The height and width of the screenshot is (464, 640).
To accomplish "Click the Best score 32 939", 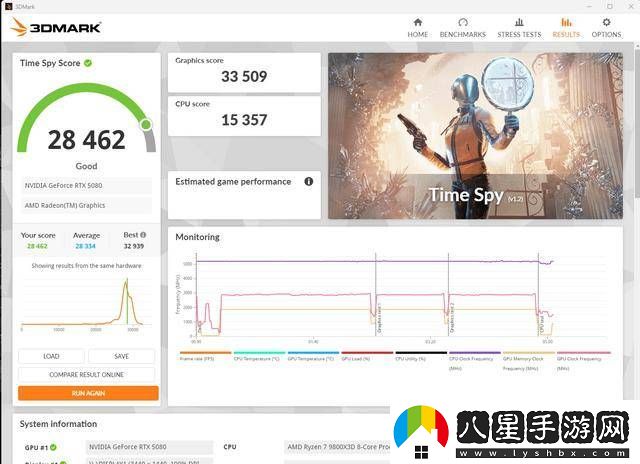I will (x=134, y=246).
